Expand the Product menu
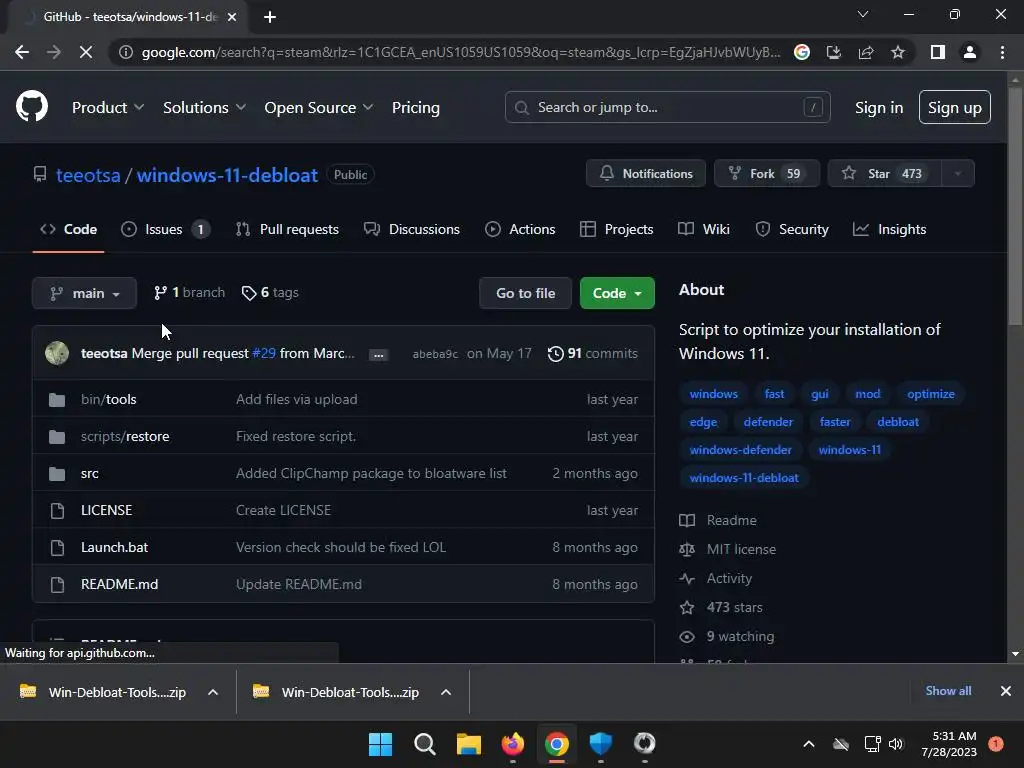Image resolution: width=1024 pixels, height=768 pixels. click(108, 108)
